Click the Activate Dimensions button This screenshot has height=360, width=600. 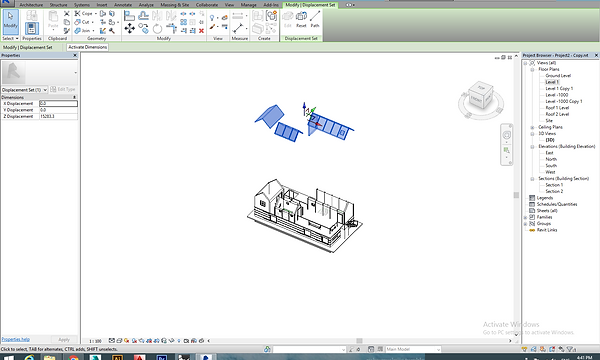pyautogui.click(x=88, y=47)
